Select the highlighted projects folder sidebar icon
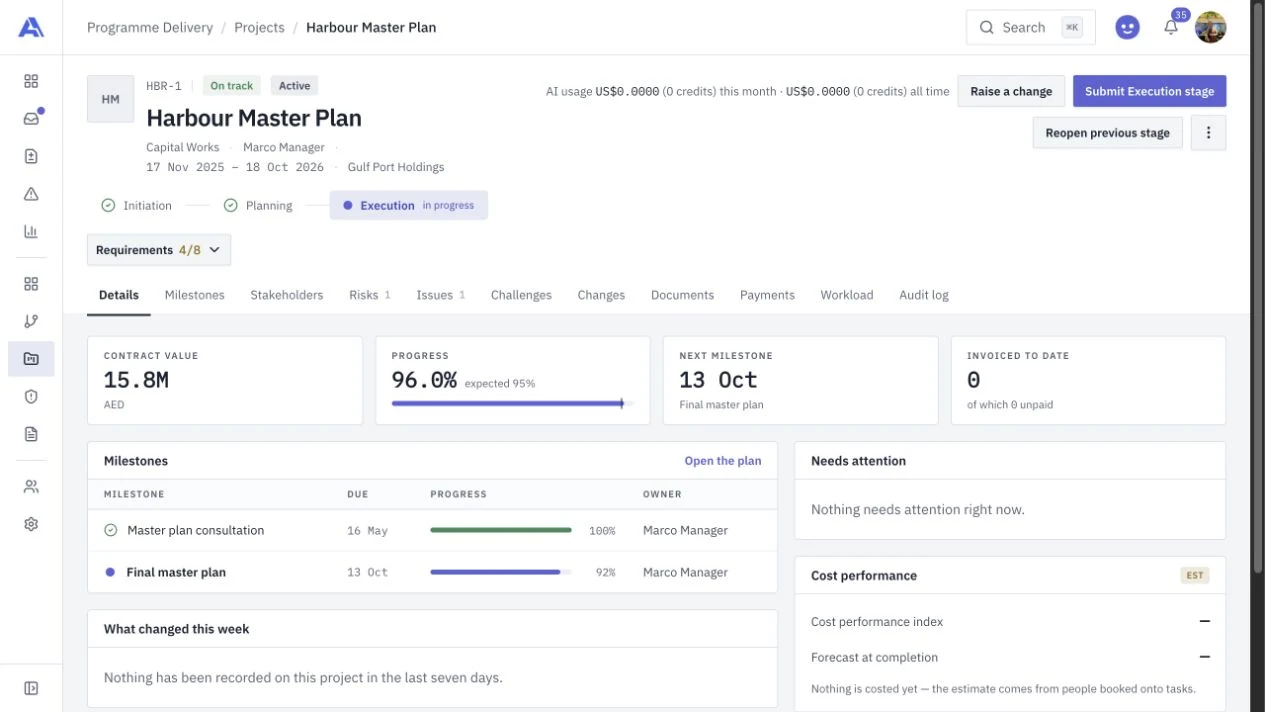1265x712 pixels. click(x=31, y=359)
